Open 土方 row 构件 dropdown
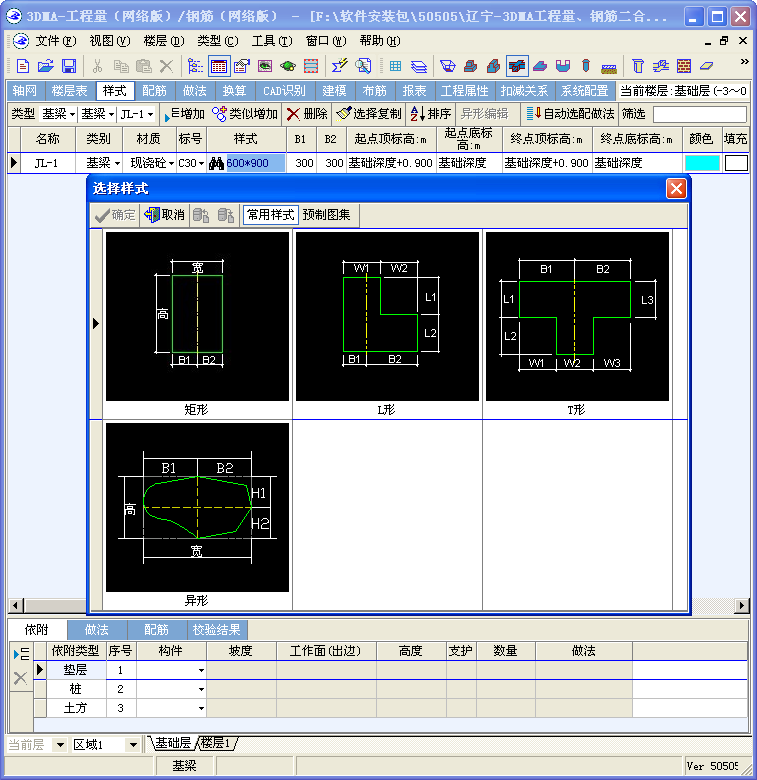Screen dimensions: 757x780 201,708
